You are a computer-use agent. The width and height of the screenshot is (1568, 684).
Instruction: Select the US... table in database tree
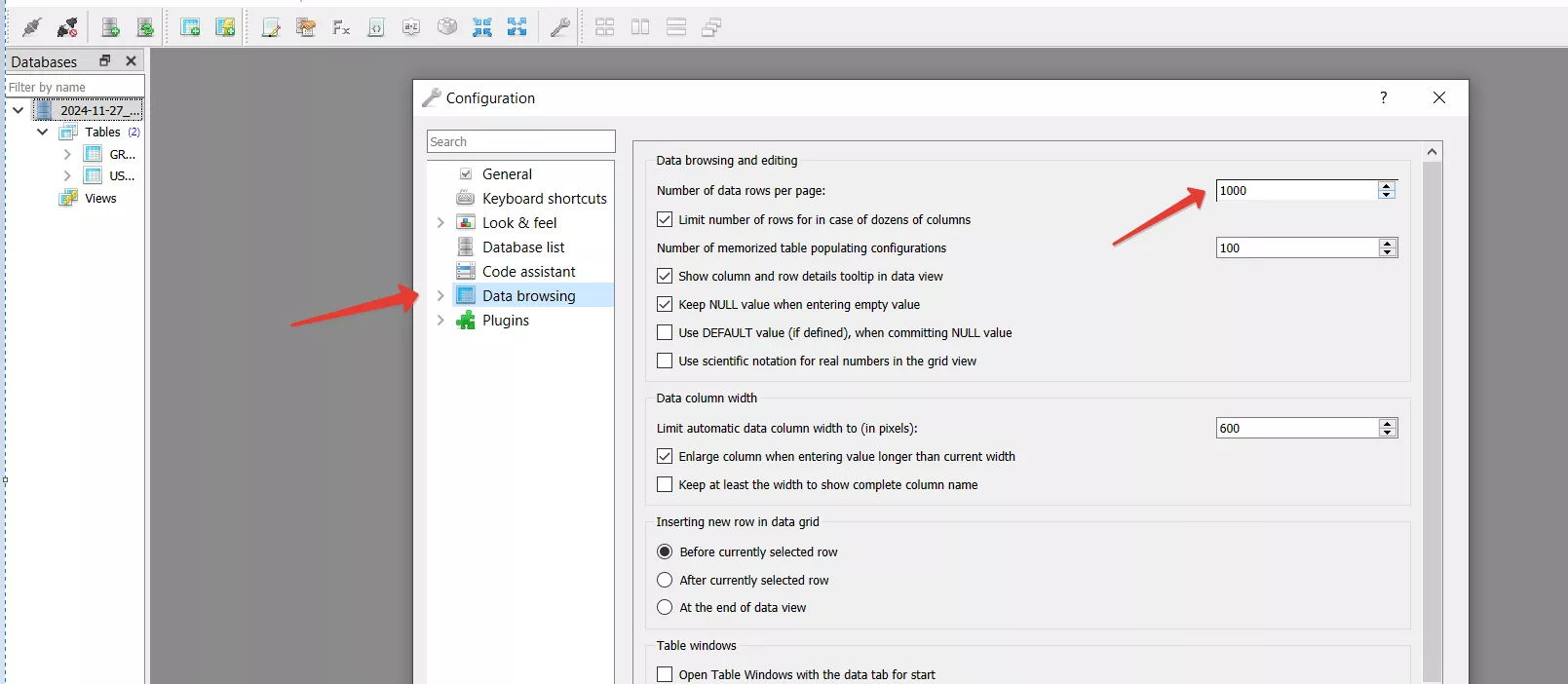click(122, 175)
